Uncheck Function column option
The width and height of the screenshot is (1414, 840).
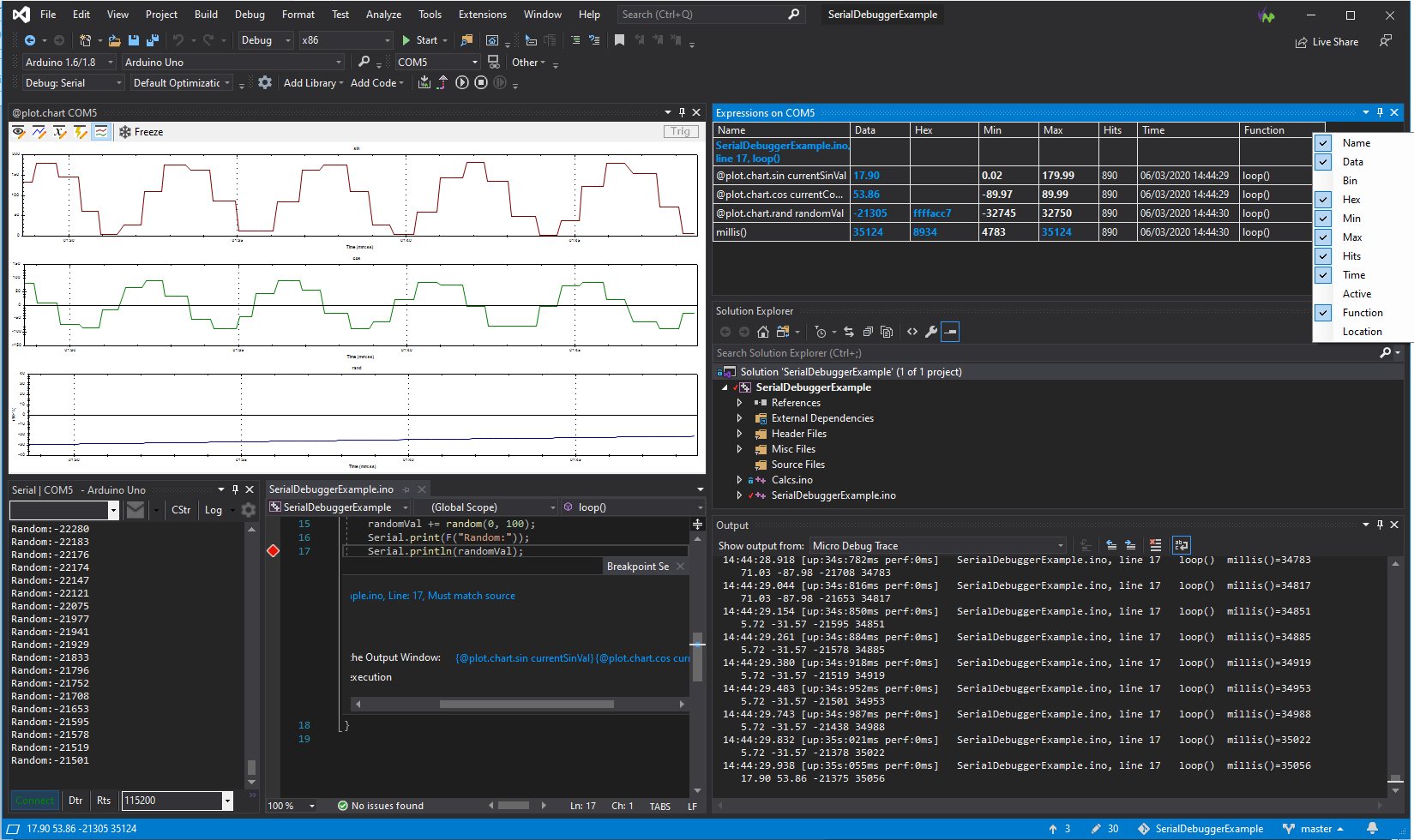pyautogui.click(x=1324, y=313)
